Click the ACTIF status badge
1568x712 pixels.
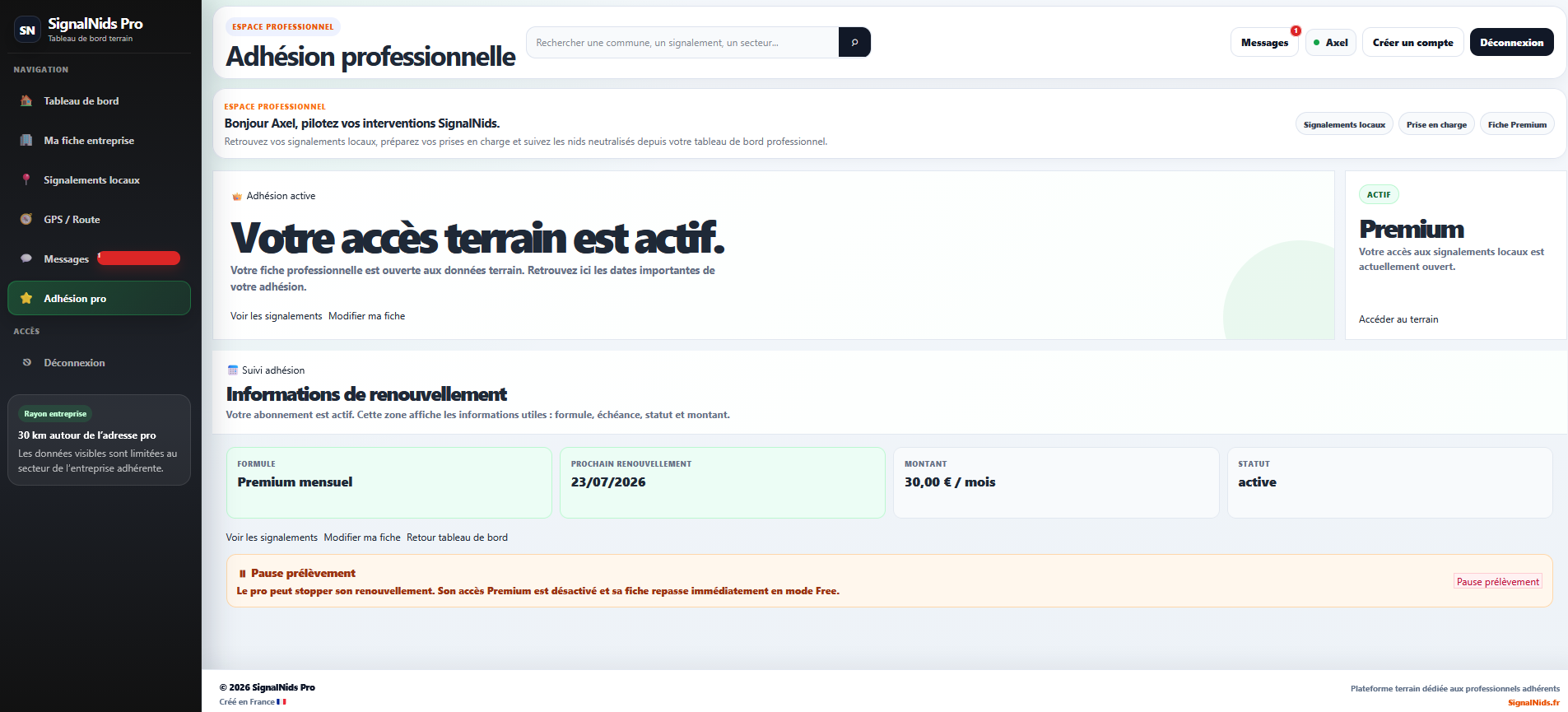coord(1379,195)
